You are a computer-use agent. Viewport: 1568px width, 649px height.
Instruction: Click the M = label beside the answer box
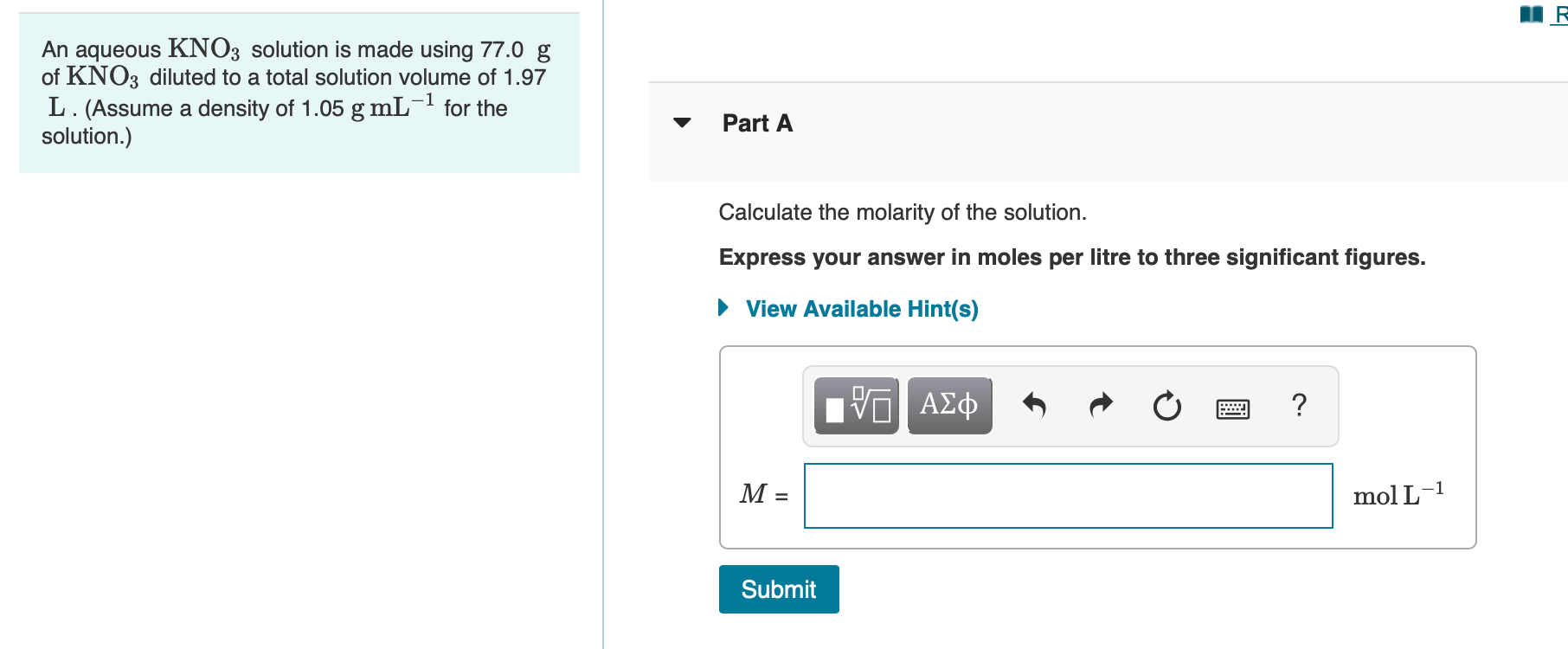pyautogui.click(x=761, y=495)
